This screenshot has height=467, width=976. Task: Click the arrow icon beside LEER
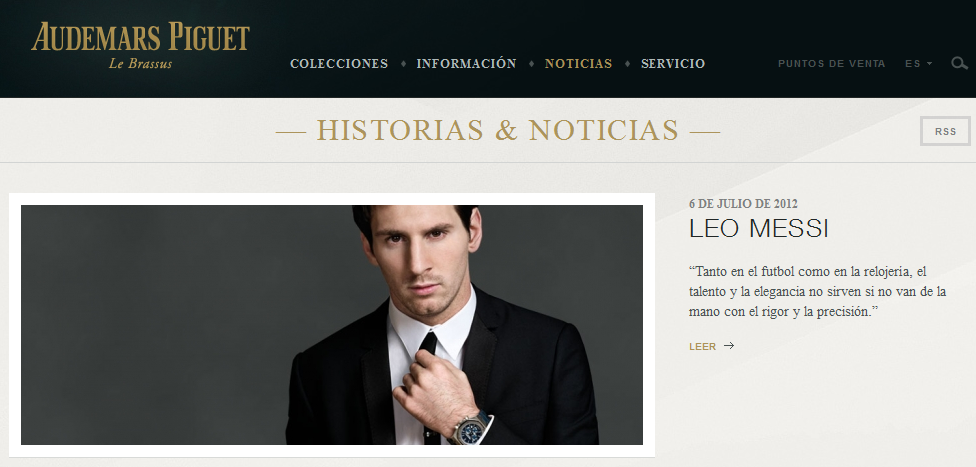tap(729, 346)
